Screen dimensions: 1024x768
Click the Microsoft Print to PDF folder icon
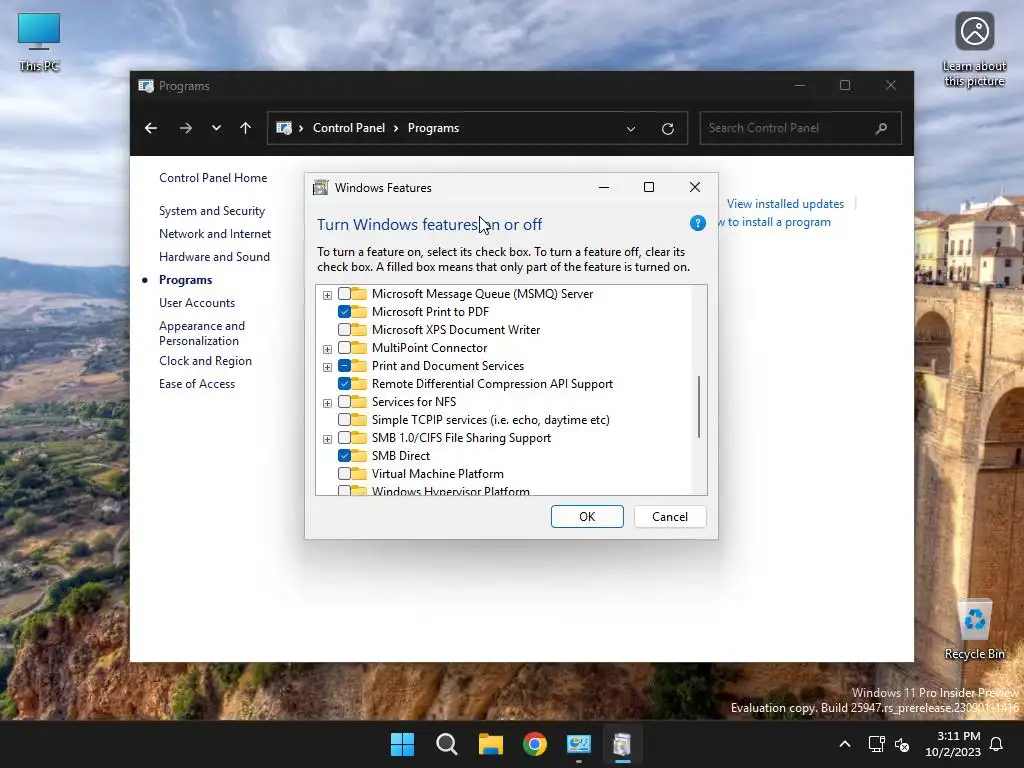[359, 312]
